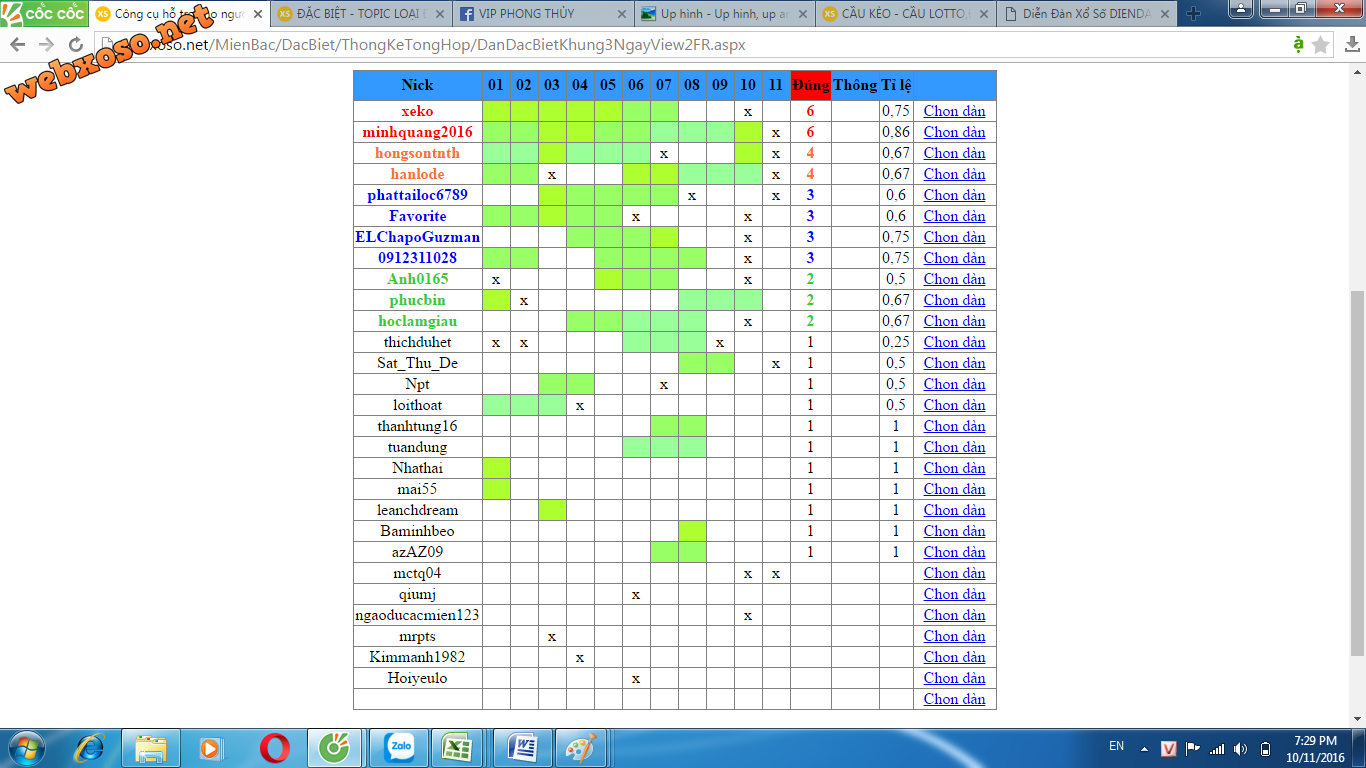
Task: Click the download arrow icon in address bar
Action: tap(1351, 45)
